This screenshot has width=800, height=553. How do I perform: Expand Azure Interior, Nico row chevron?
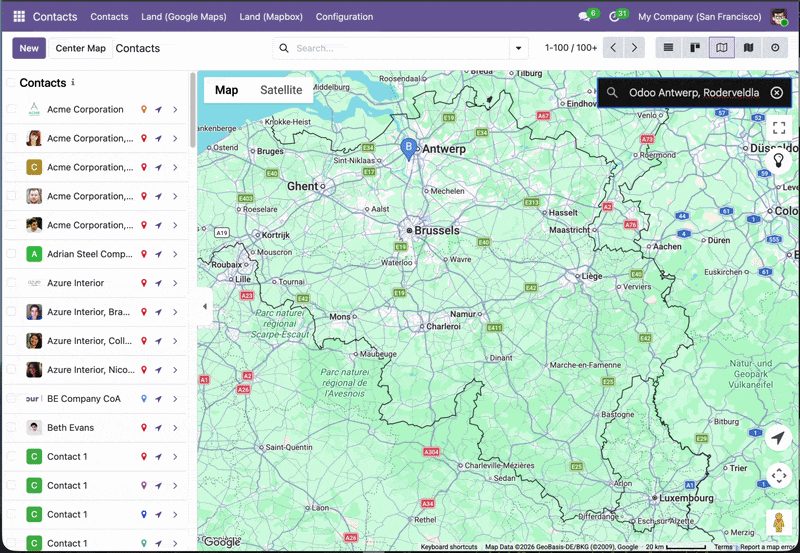175,370
